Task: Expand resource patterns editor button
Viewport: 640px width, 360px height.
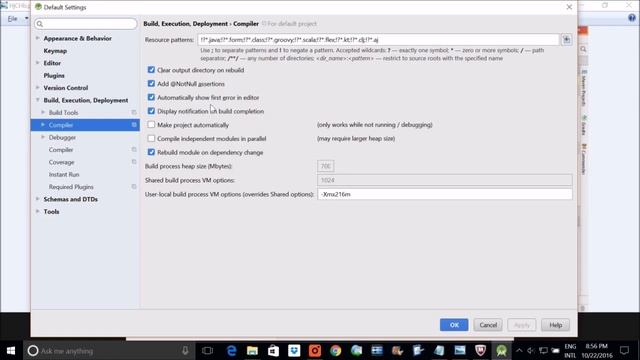Action: pos(567,40)
